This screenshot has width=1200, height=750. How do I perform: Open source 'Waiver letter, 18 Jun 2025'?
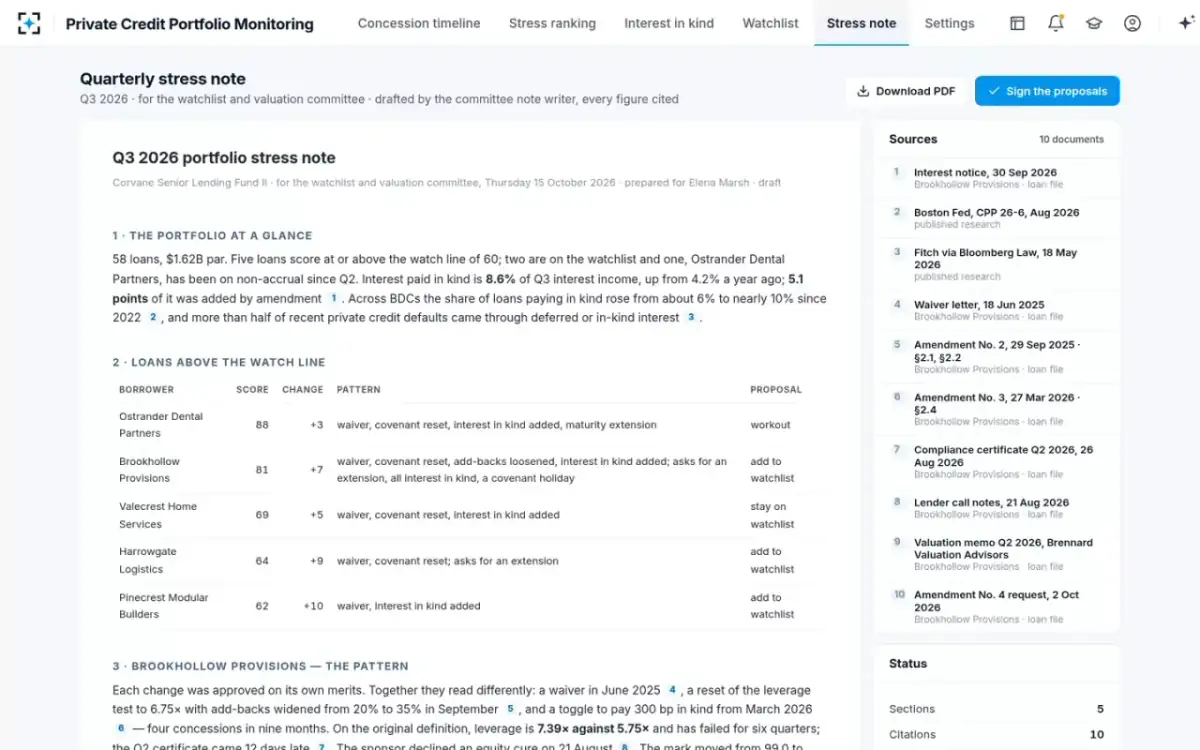tap(996, 310)
